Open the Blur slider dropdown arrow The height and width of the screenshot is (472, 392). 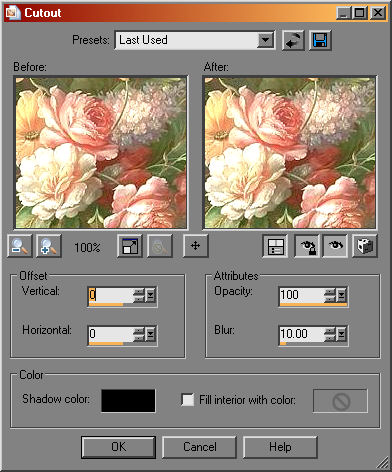[x=342, y=334]
